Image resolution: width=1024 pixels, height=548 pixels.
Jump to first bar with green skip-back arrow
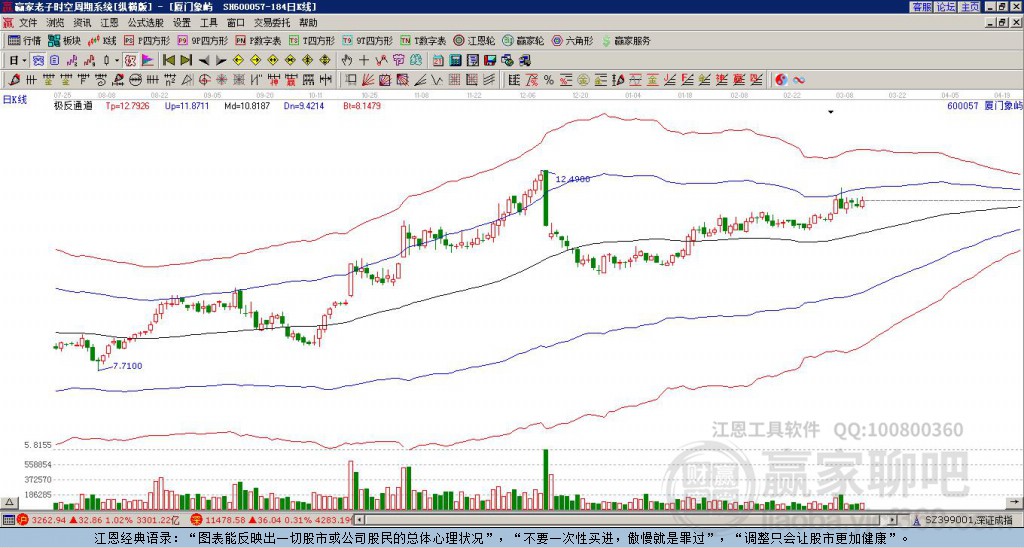pyautogui.click(x=169, y=61)
